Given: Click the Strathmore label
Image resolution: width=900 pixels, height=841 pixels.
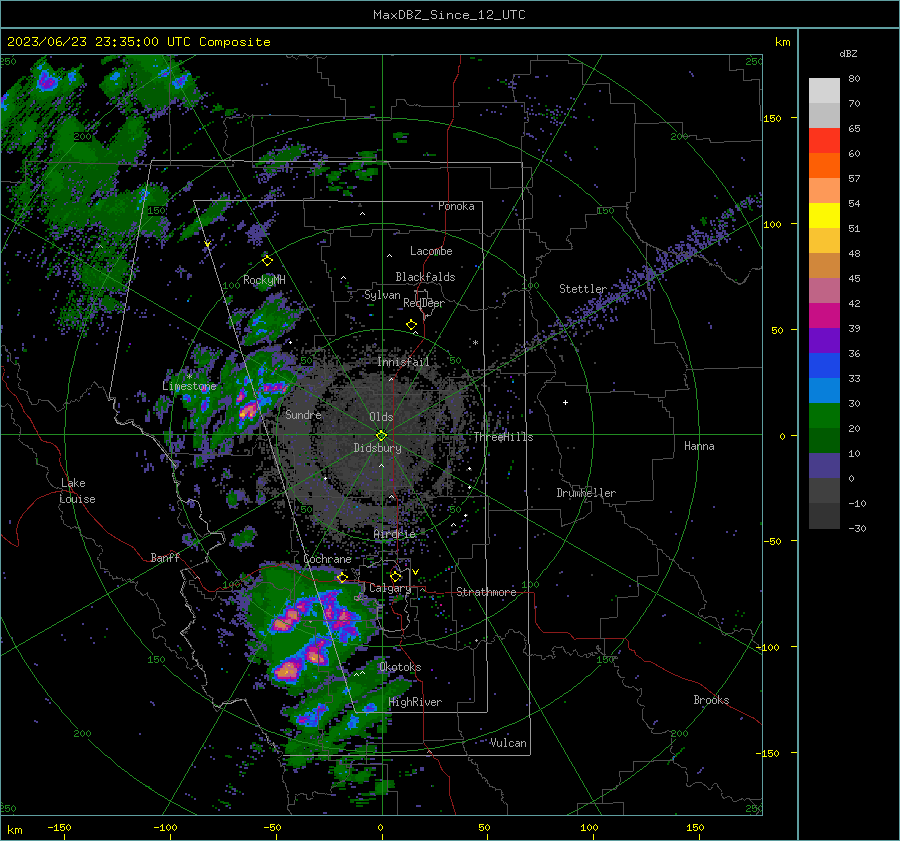Looking at the screenshot, I should coord(487,592).
